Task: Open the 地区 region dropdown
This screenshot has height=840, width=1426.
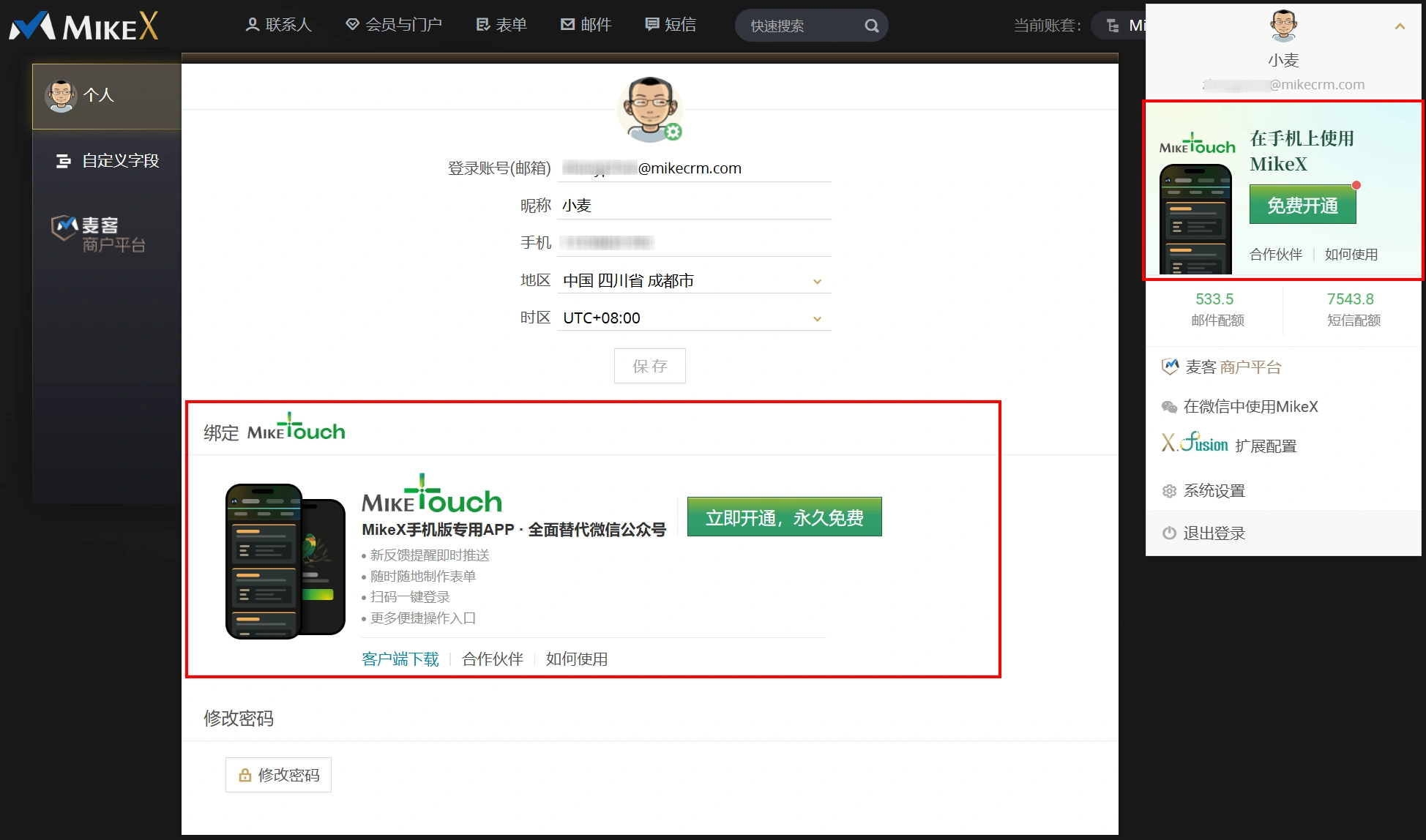Action: 694,281
